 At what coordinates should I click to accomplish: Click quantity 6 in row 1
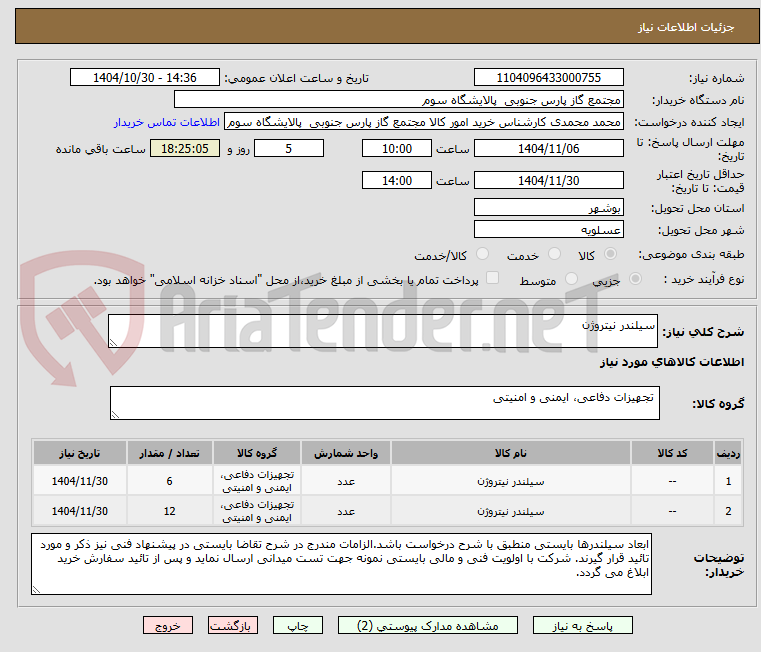[169, 481]
